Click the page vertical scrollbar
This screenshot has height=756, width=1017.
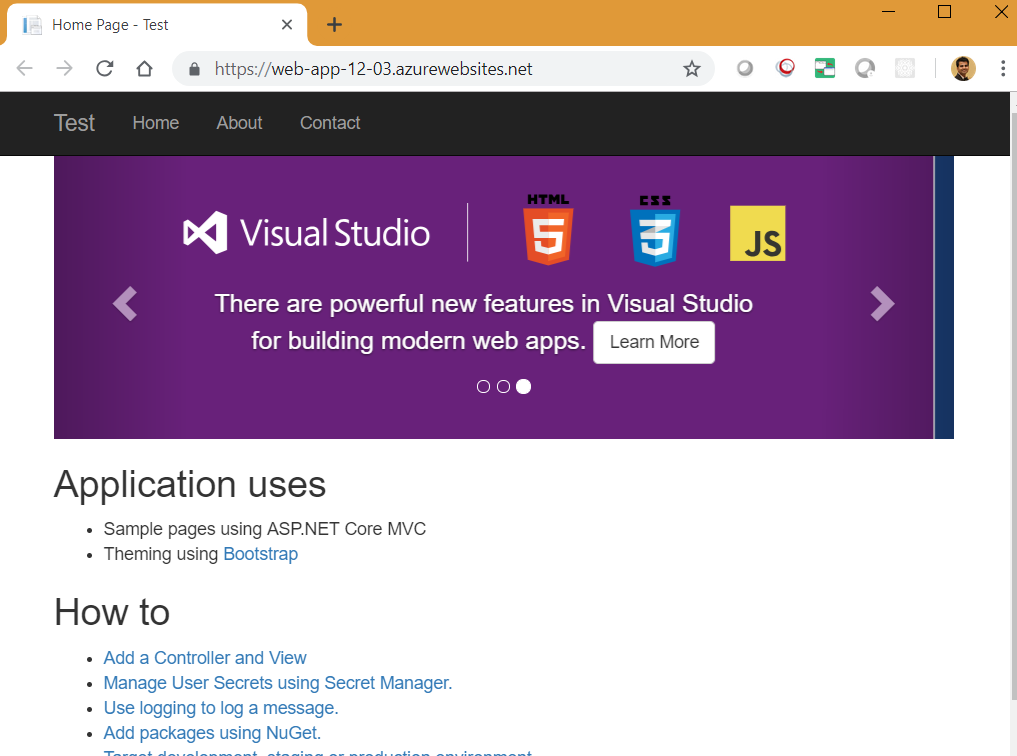pyautogui.click(x=1012, y=400)
